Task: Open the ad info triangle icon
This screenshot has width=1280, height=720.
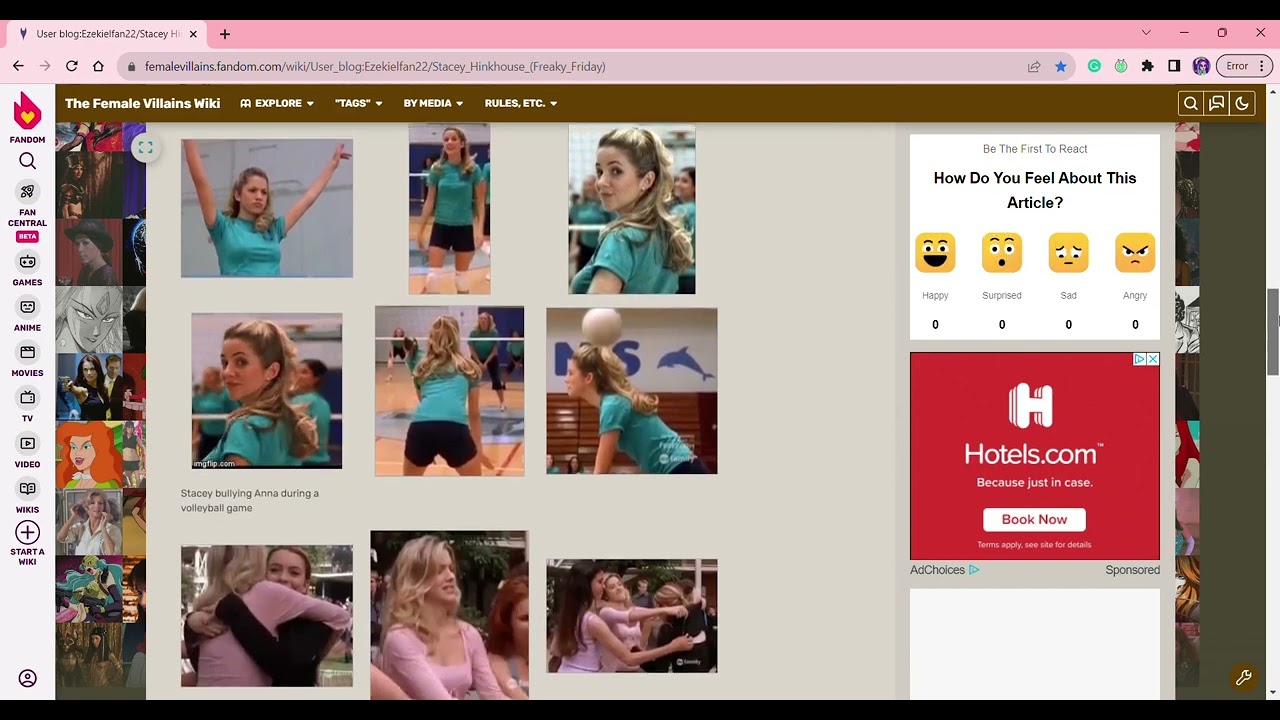Action: 1140,359
